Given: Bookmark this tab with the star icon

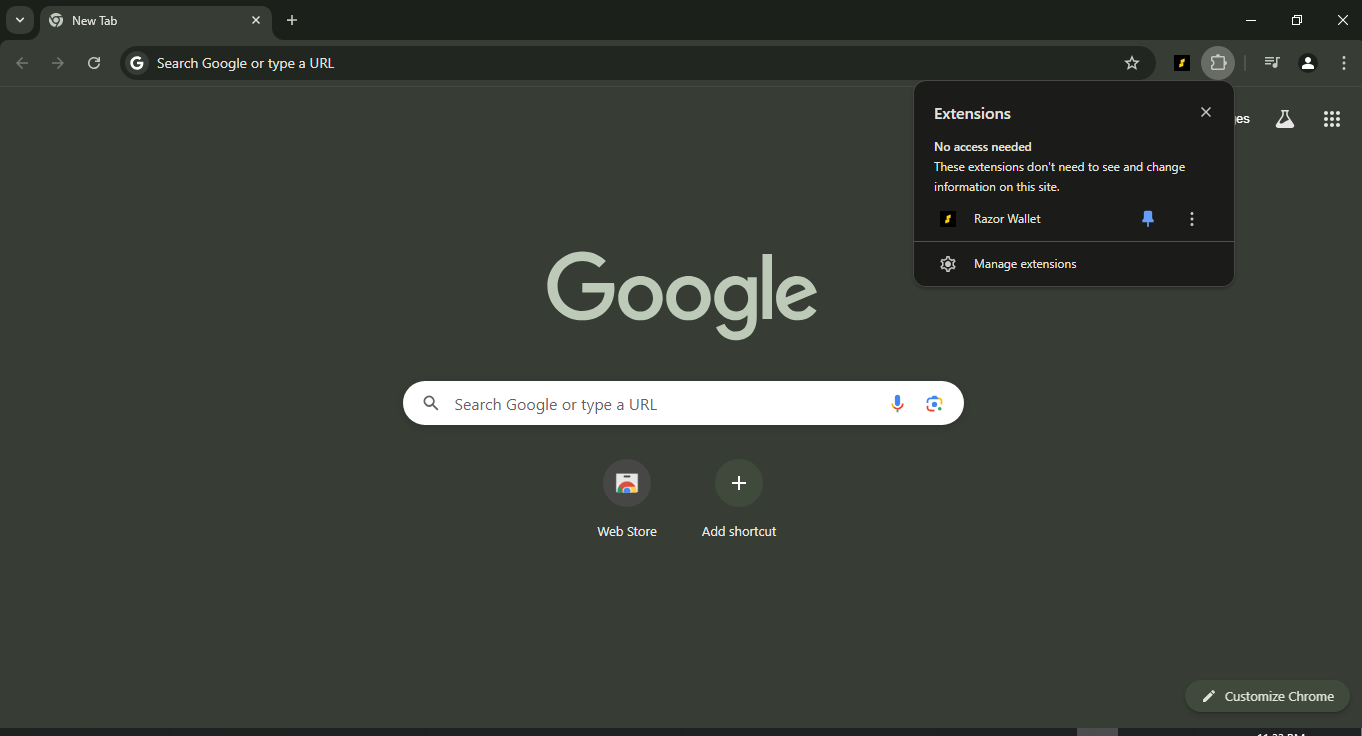Looking at the screenshot, I should pyautogui.click(x=1132, y=63).
